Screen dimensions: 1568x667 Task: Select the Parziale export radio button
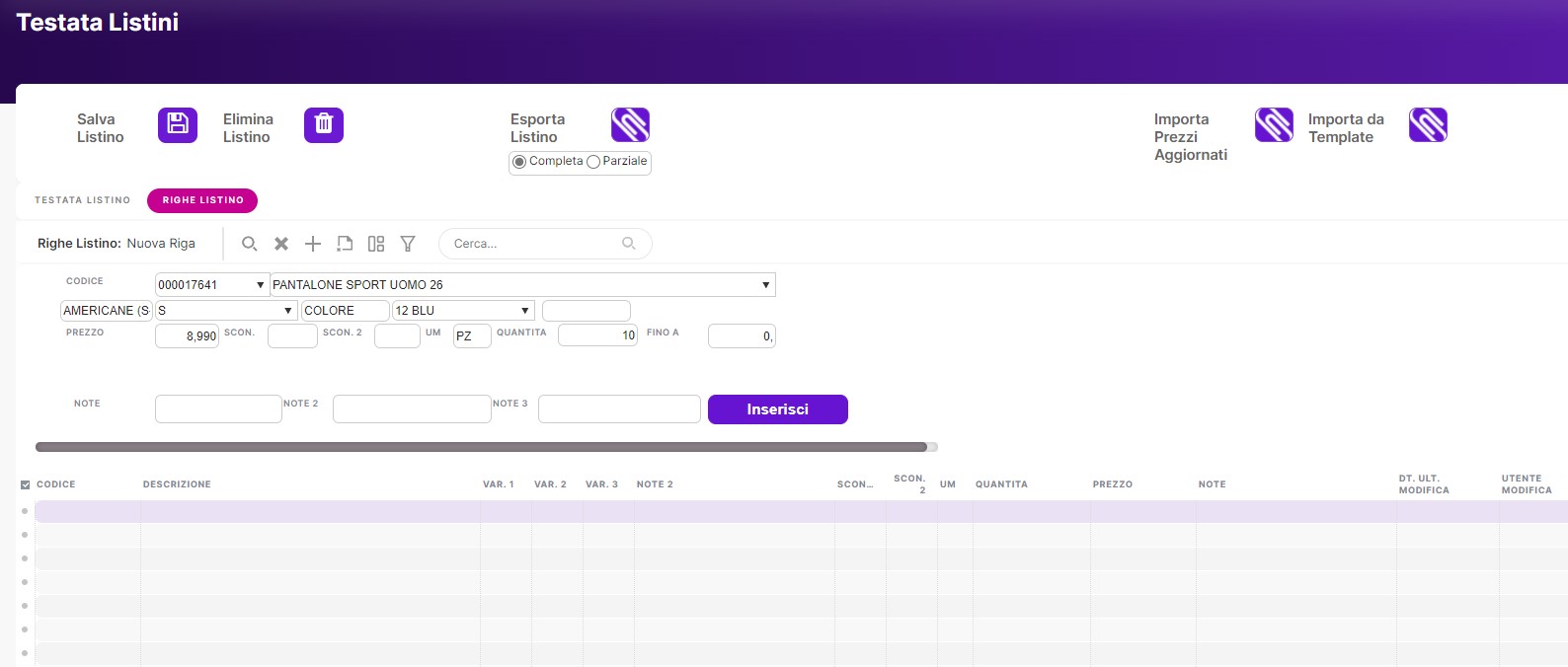click(593, 162)
